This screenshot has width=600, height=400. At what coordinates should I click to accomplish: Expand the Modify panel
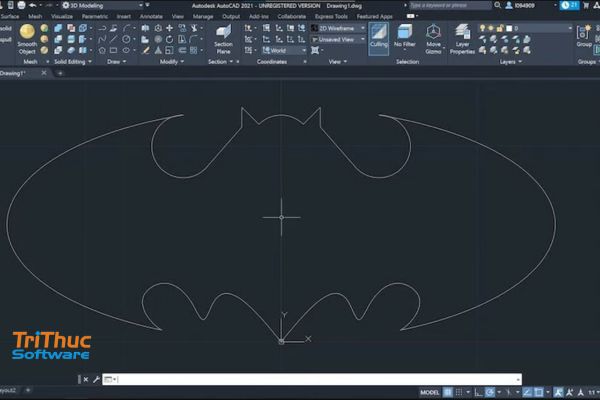[x=171, y=62]
